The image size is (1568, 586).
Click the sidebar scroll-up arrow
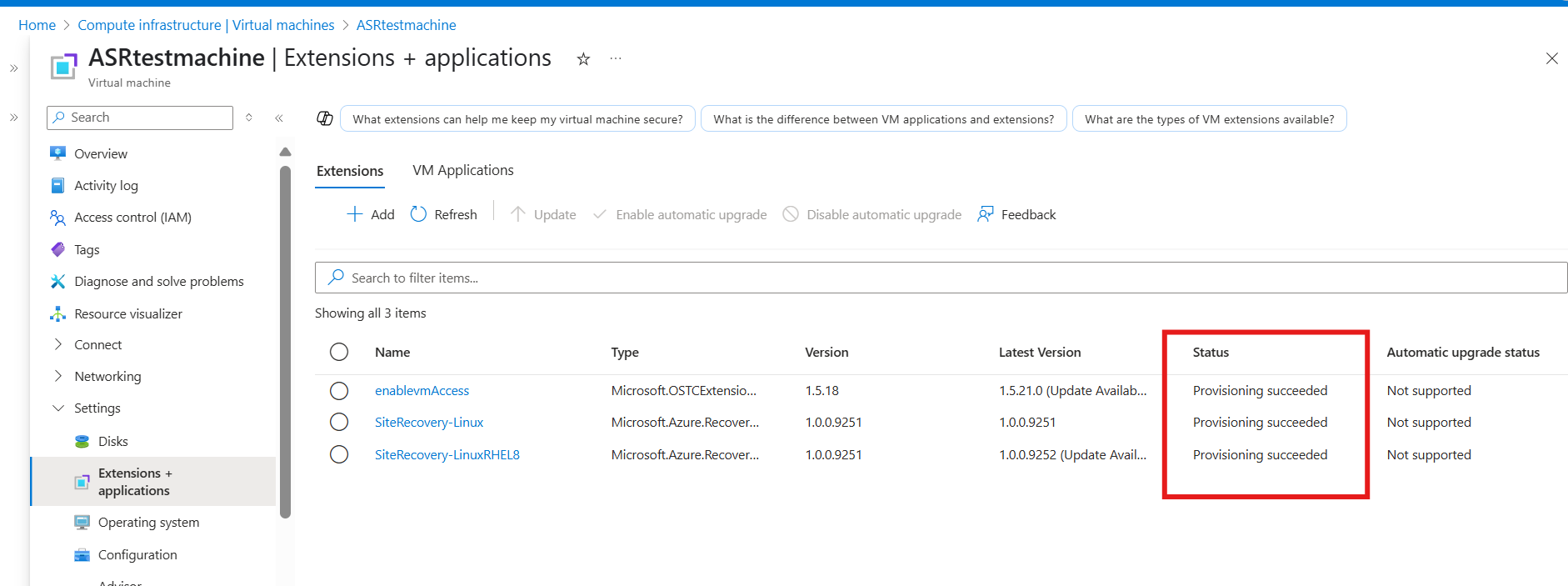[x=286, y=152]
